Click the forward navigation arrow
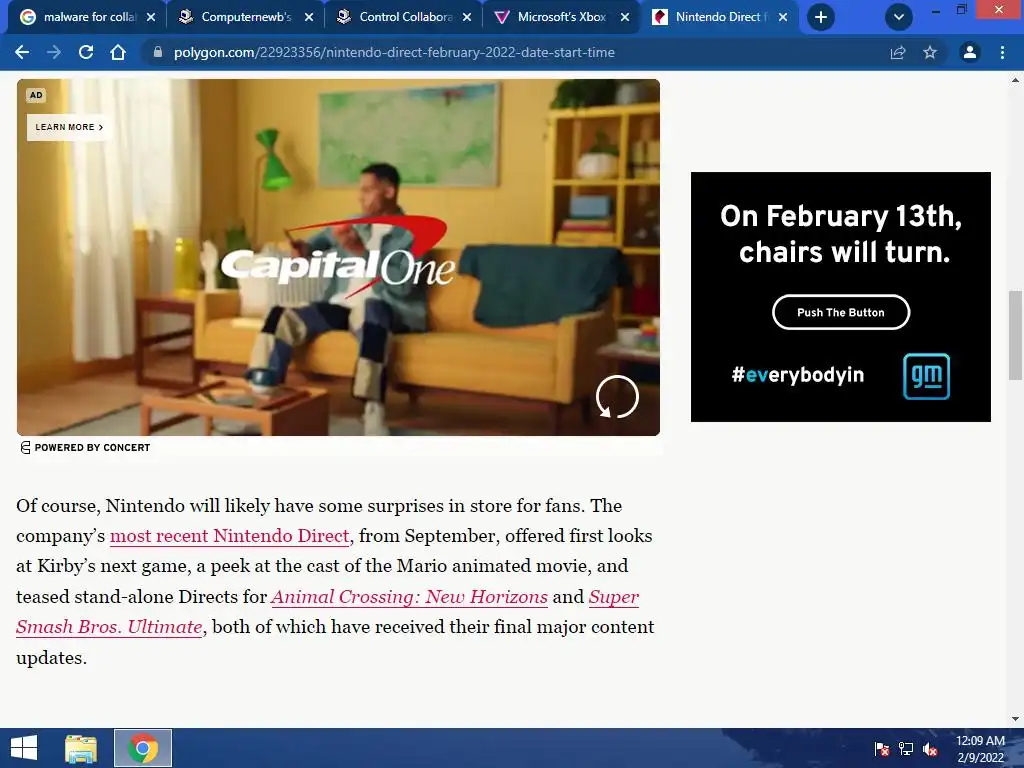1024x768 pixels. click(54, 52)
